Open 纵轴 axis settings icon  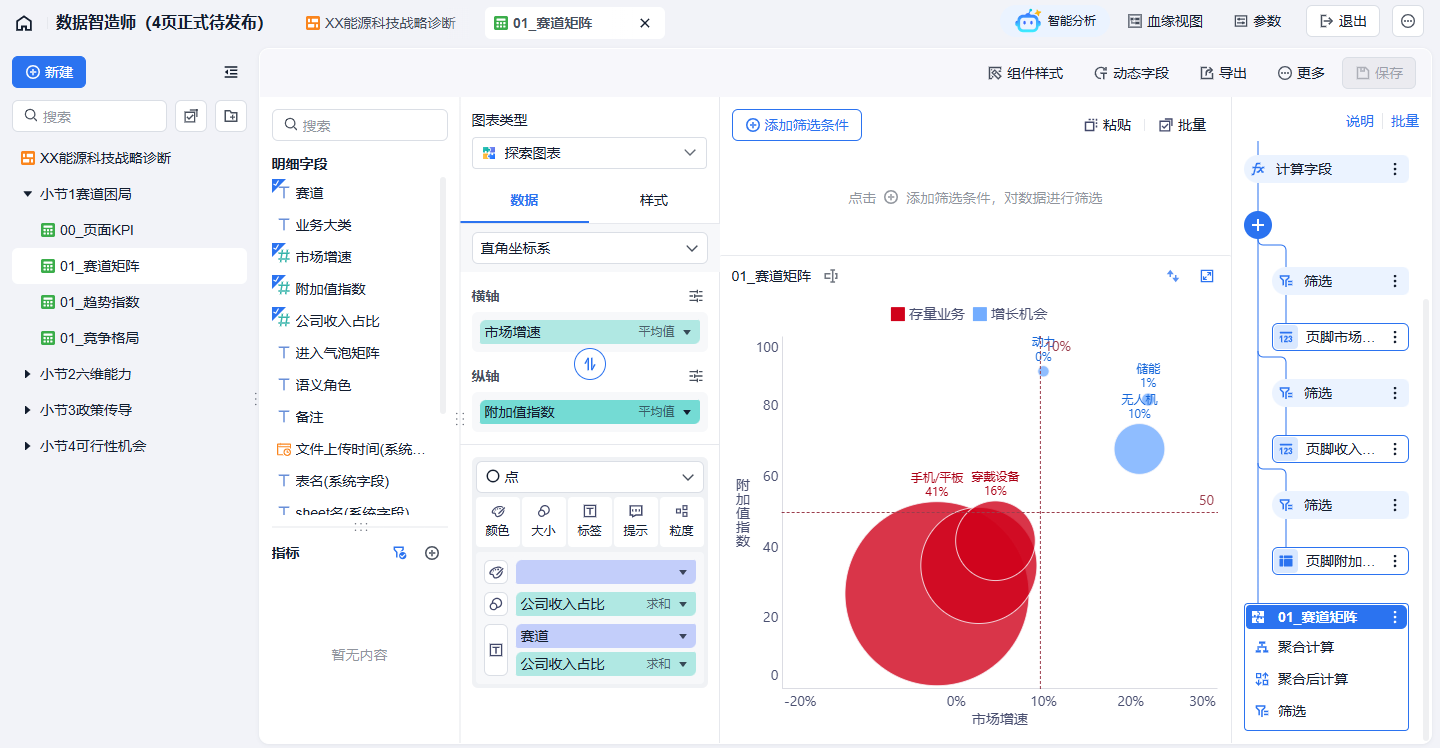coord(696,376)
